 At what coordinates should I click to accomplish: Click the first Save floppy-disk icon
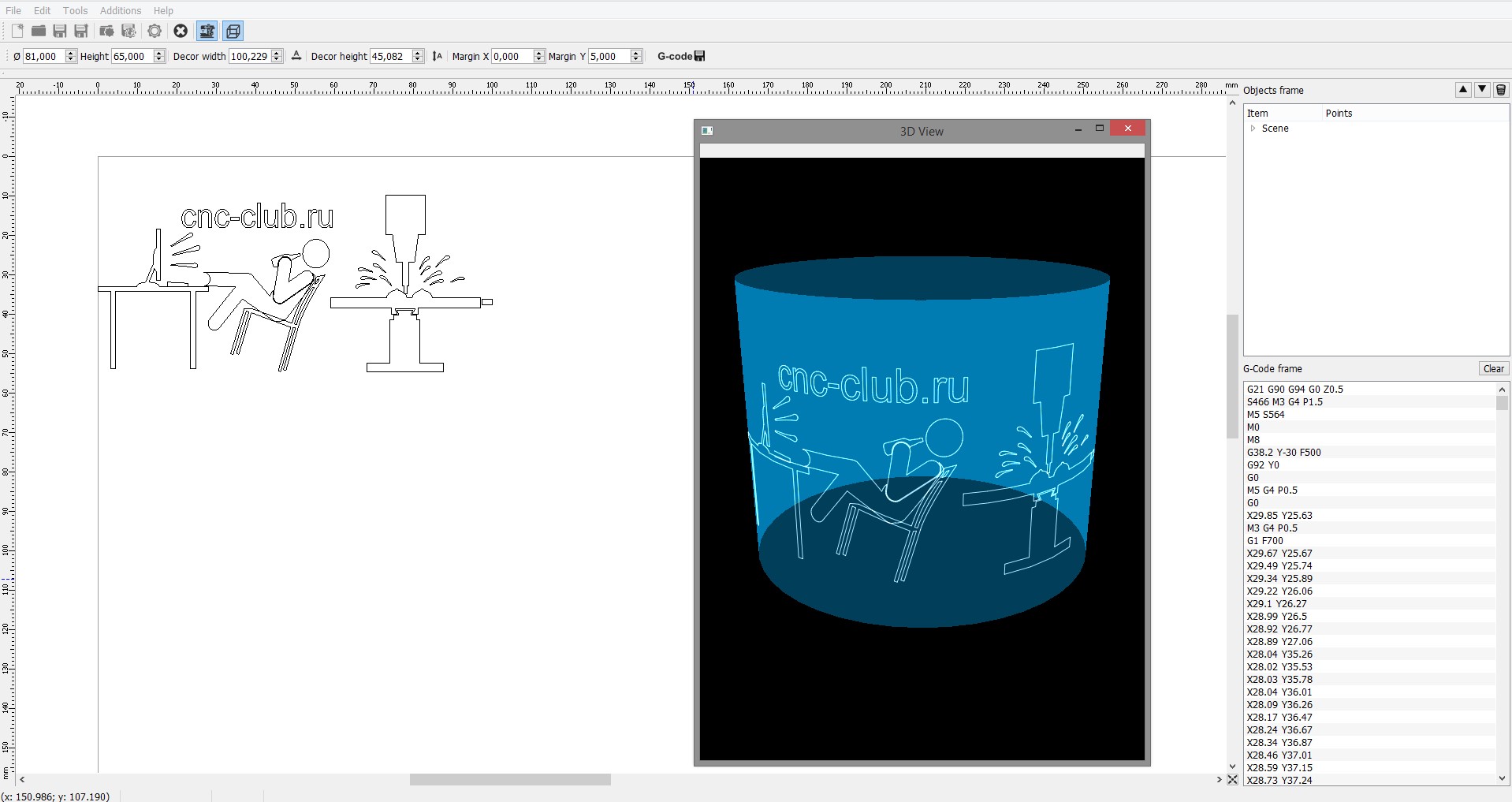pyautogui.click(x=60, y=31)
